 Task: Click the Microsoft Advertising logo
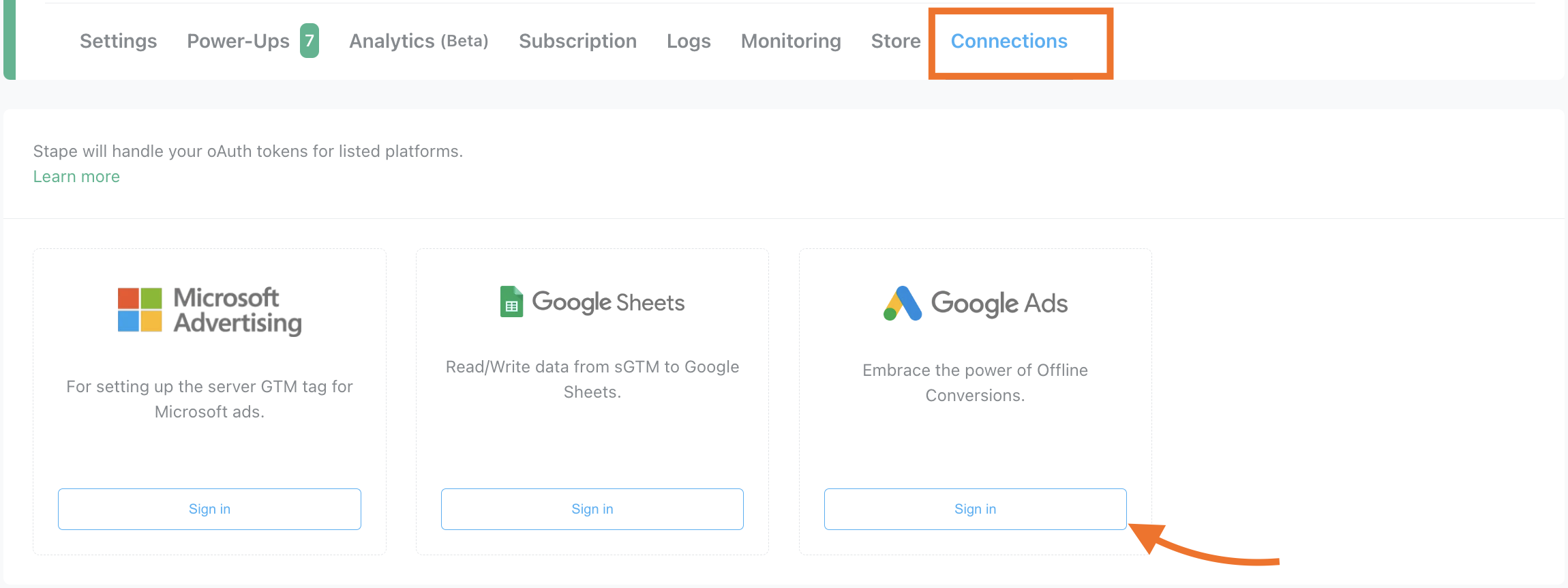pos(209,310)
